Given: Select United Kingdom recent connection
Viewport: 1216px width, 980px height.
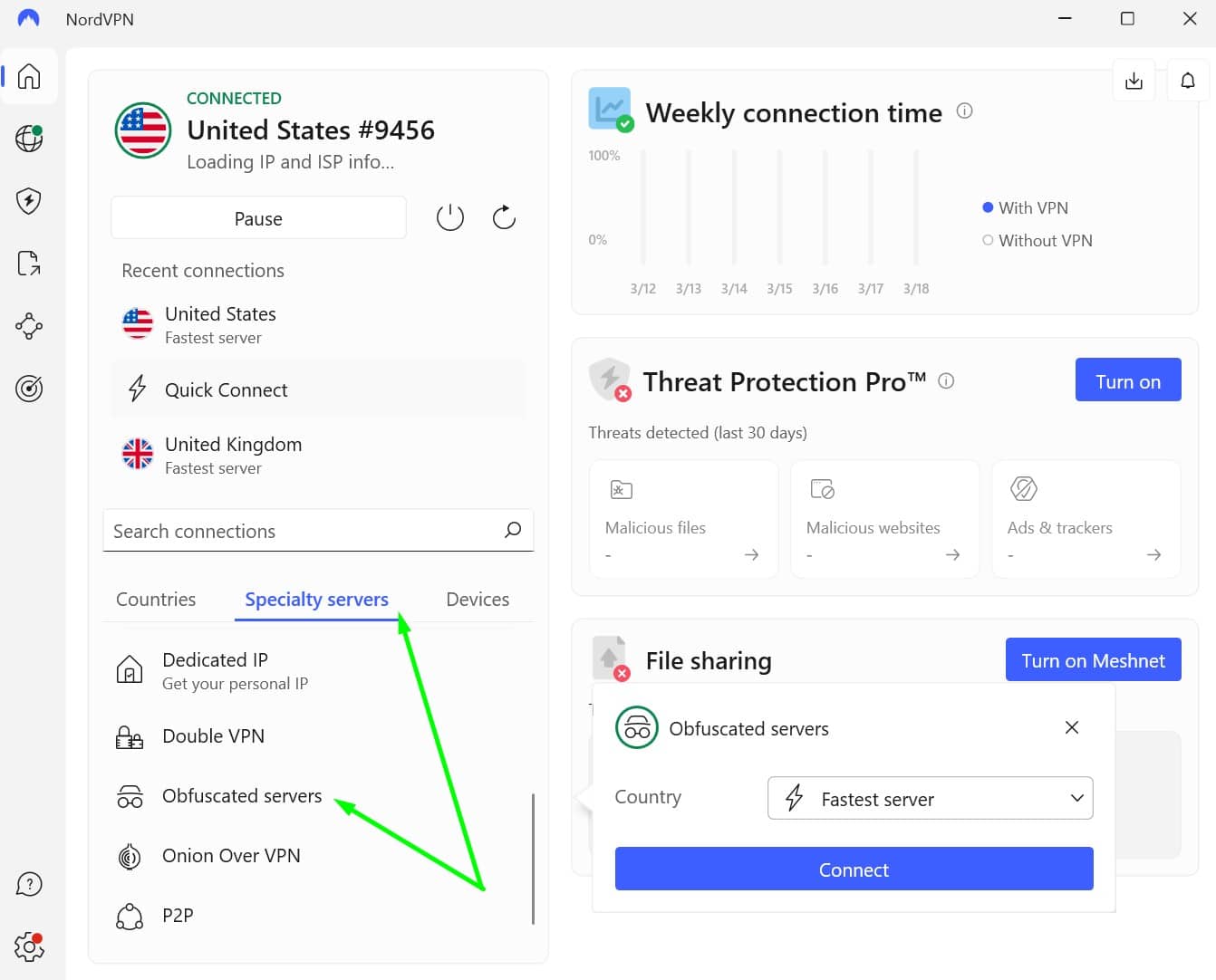Looking at the screenshot, I should [318, 455].
